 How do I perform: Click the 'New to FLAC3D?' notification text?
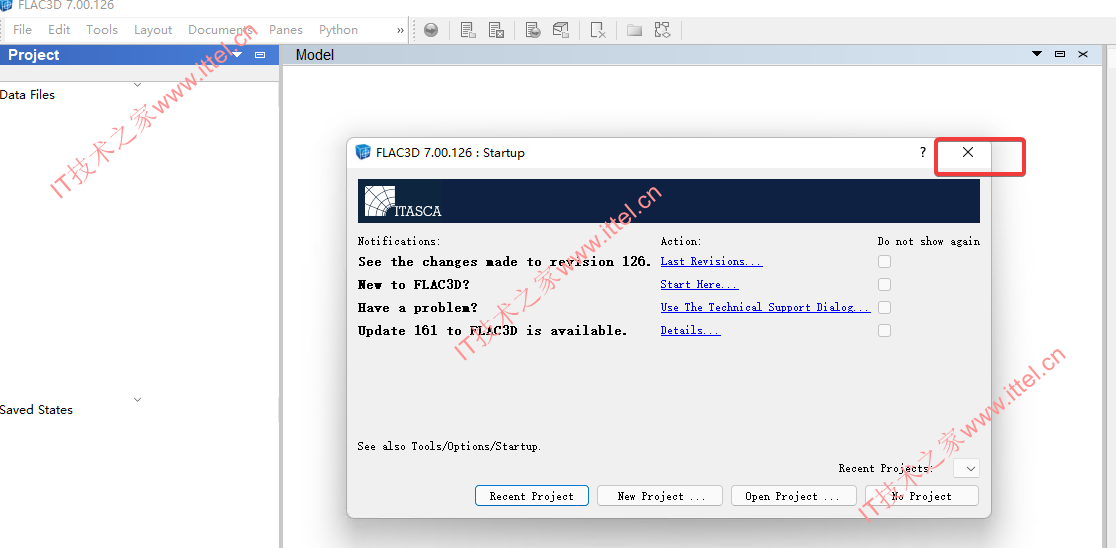(414, 285)
